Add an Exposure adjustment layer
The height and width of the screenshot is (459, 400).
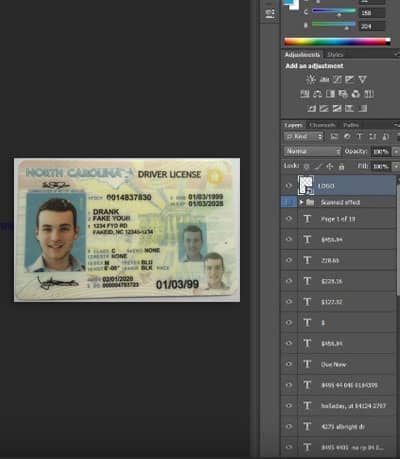click(349, 79)
